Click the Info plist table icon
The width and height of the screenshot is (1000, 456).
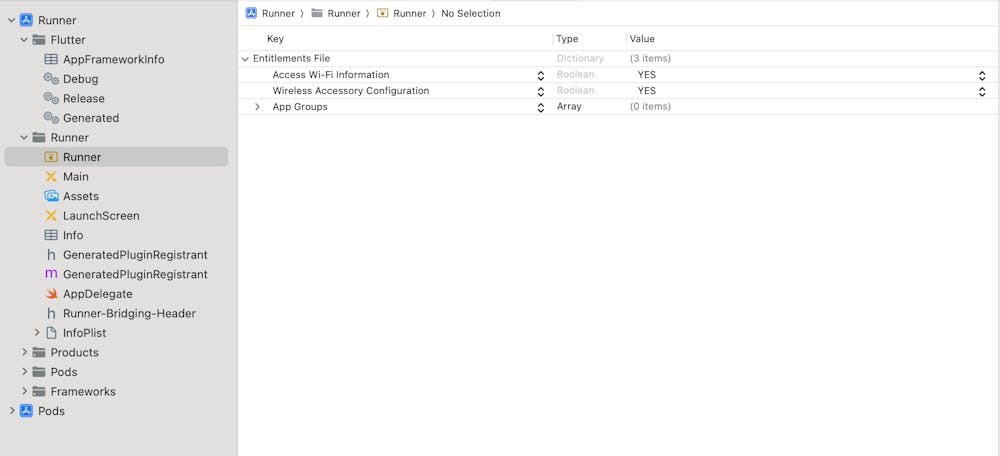(51, 235)
